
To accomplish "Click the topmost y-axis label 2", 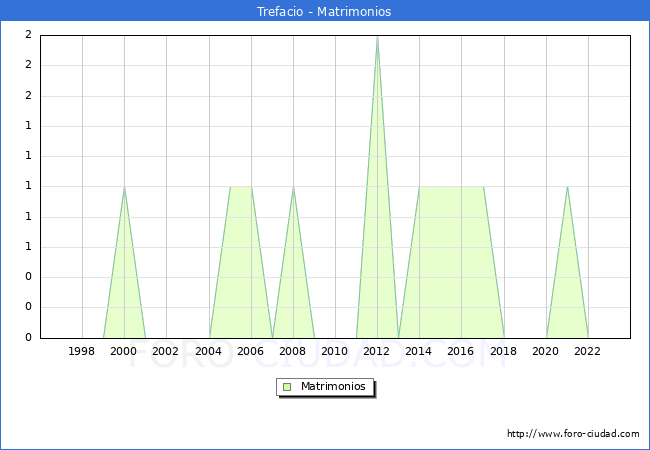I will pyautogui.click(x=28, y=35).
